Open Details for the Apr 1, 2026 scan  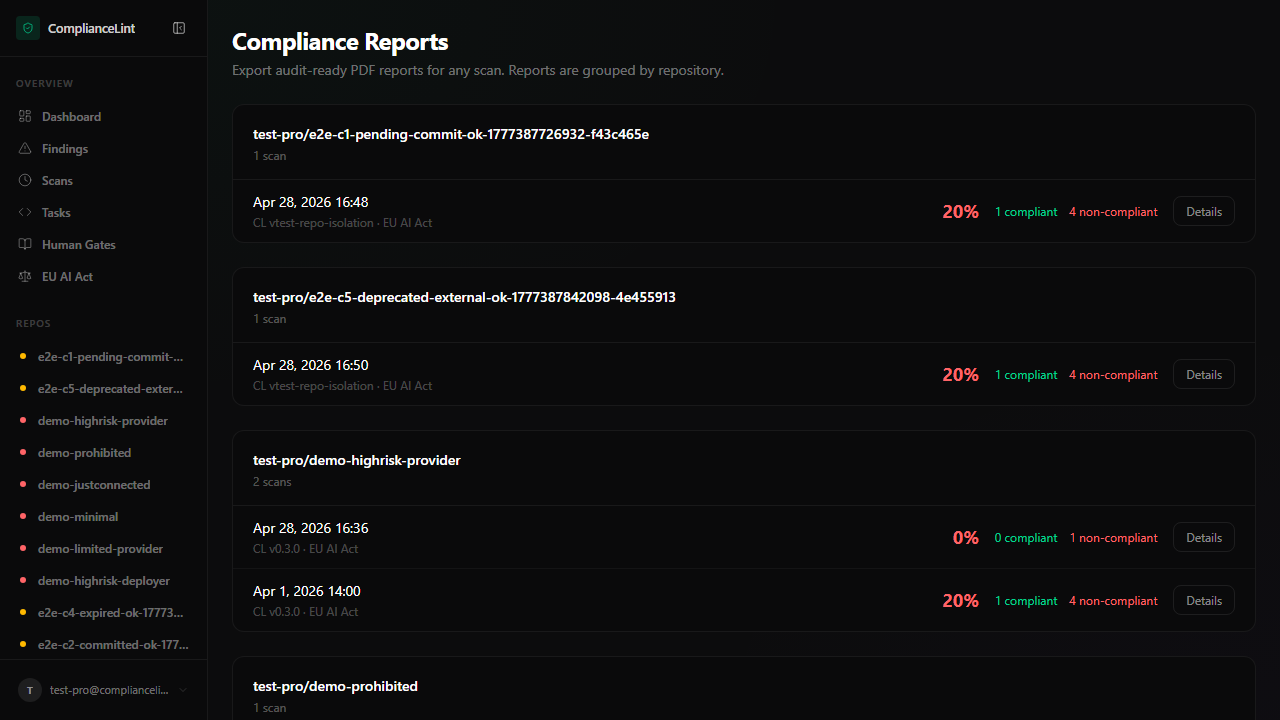point(1203,601)
